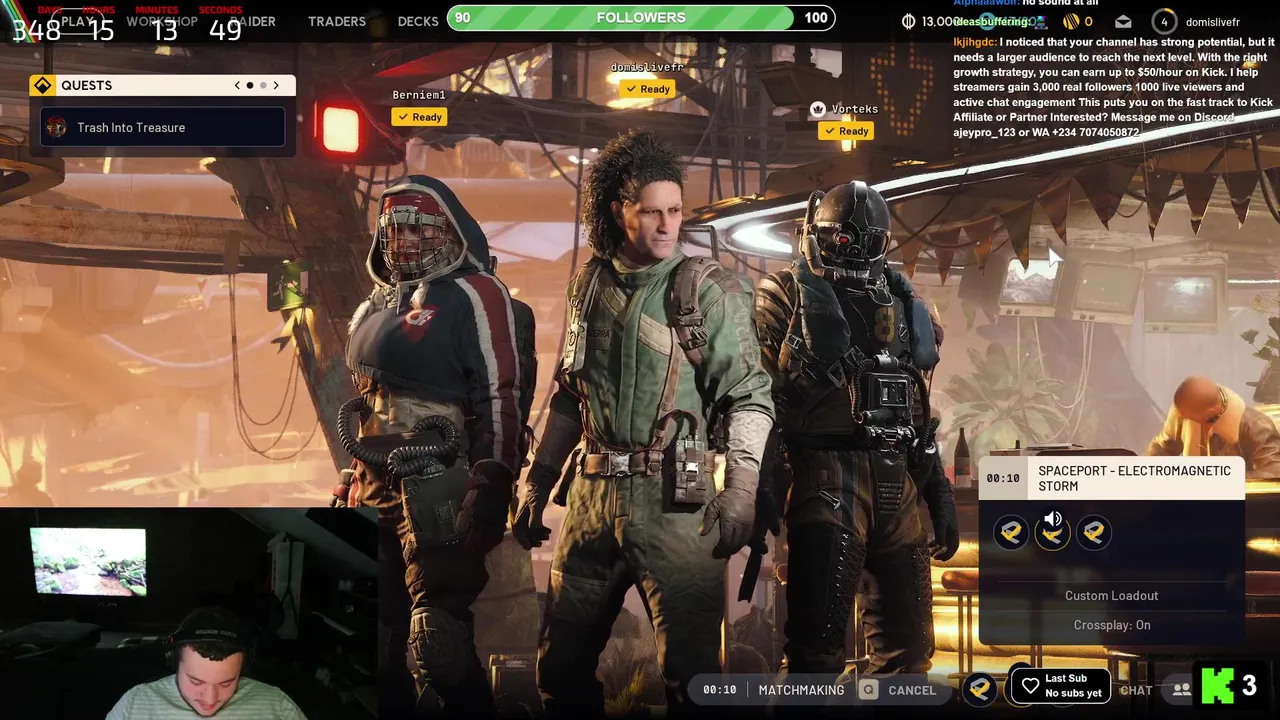Click the striped gold token icon
The width and height of the screenshot is (1280, 720).
(x=1071, y=21)
